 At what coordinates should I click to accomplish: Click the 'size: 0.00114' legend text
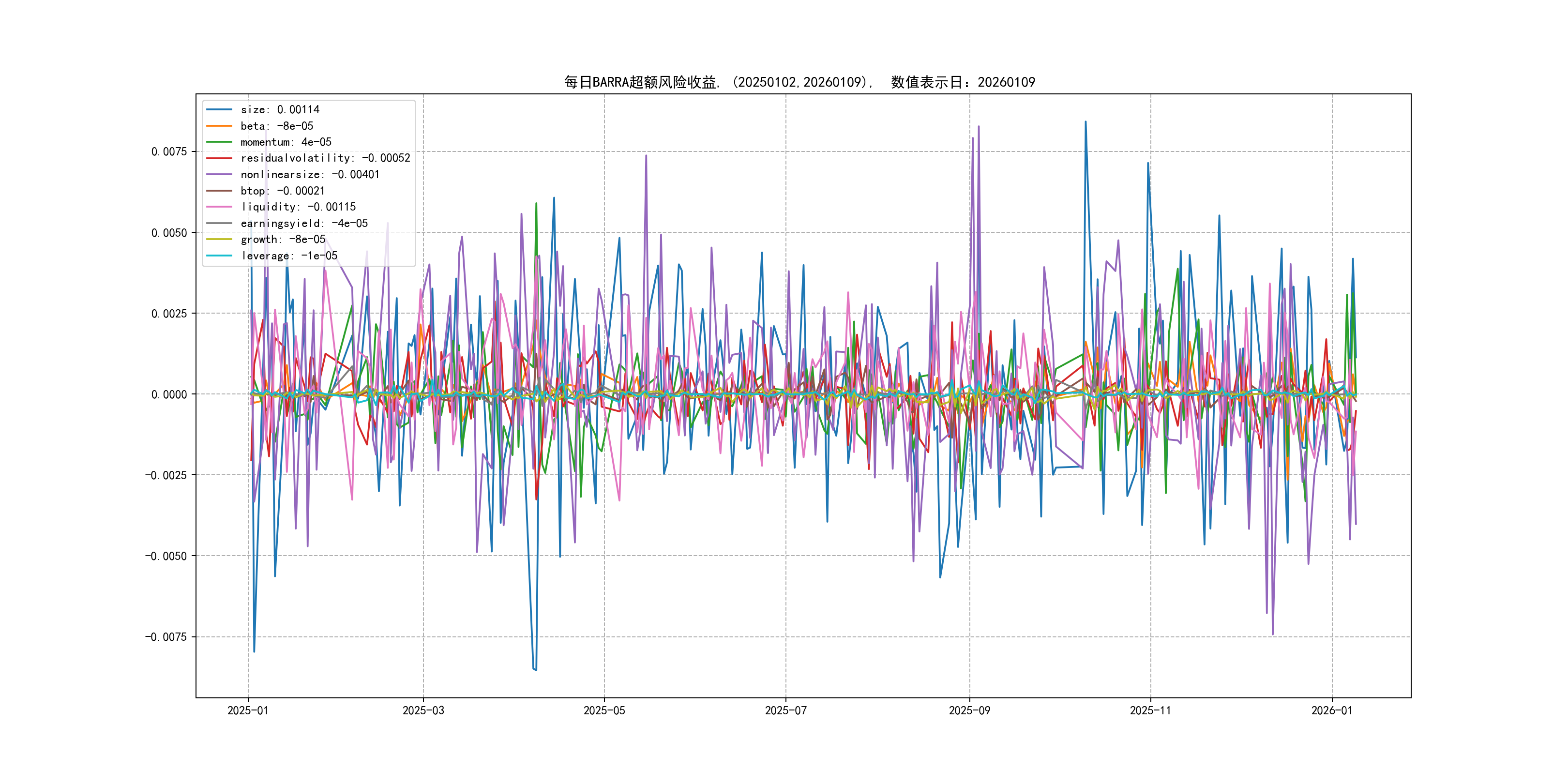click(279, 109)
